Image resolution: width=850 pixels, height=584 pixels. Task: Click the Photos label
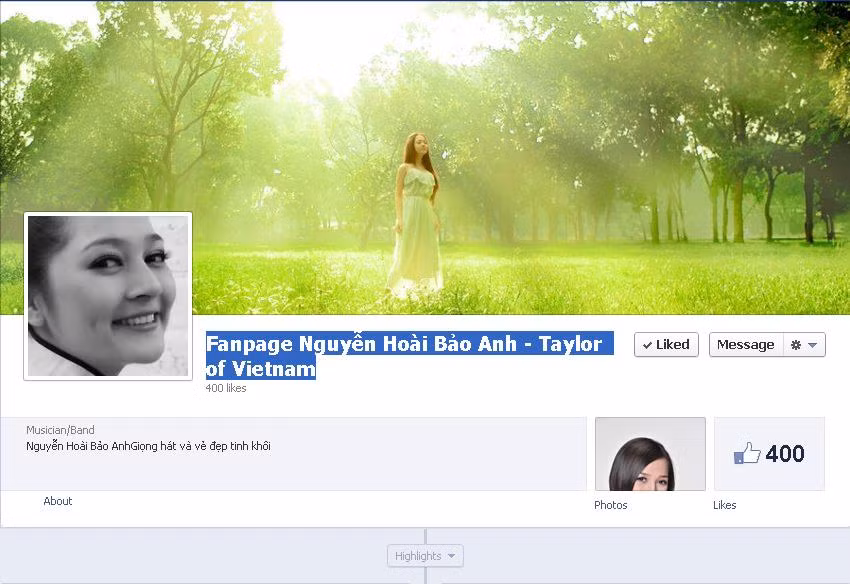(x=610, y=505)
